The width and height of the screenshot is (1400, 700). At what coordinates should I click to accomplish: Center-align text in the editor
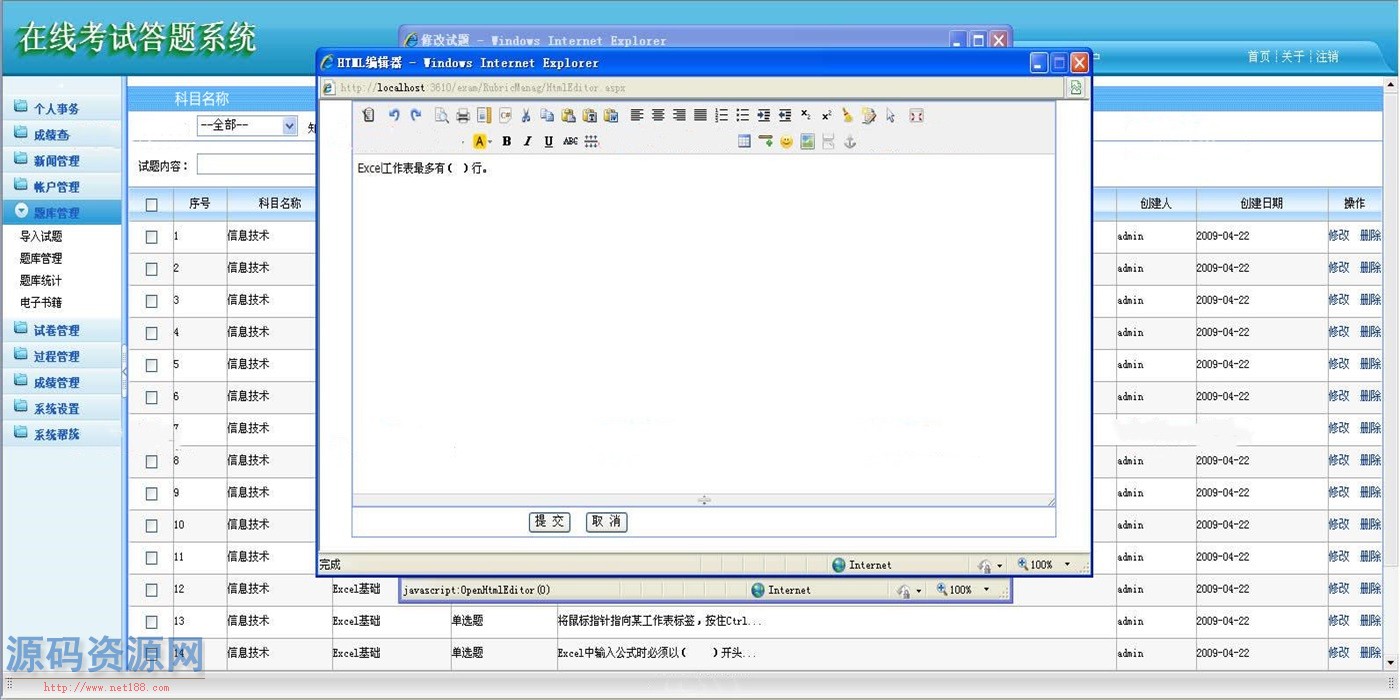[658, 116]
